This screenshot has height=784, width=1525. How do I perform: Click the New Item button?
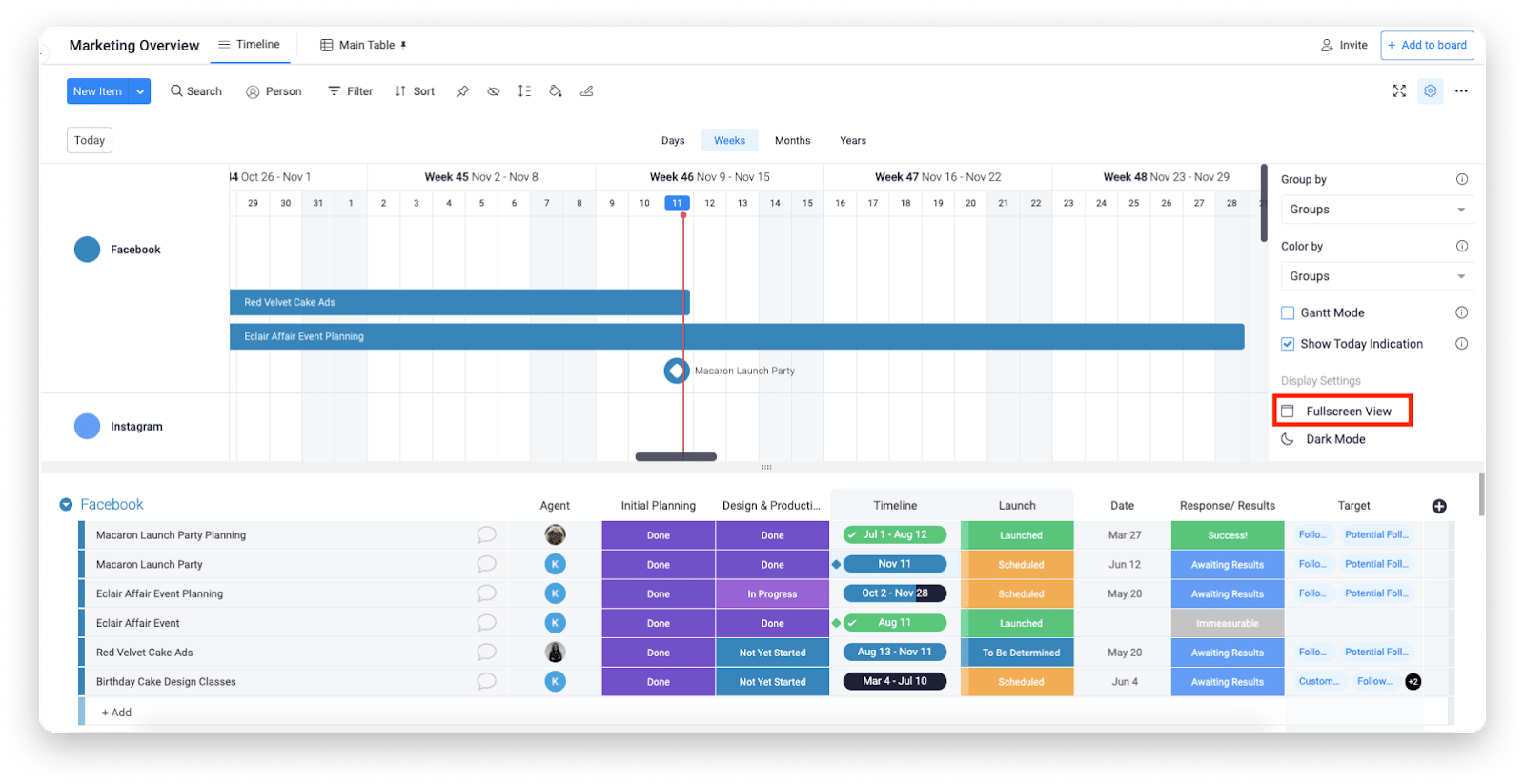(98, 91)
